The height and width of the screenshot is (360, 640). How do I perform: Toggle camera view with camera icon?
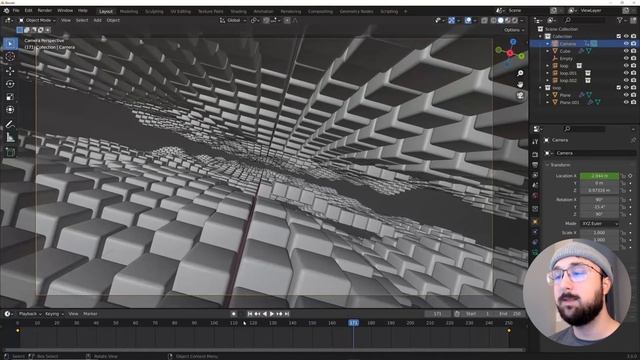click(x=520, y=95)
